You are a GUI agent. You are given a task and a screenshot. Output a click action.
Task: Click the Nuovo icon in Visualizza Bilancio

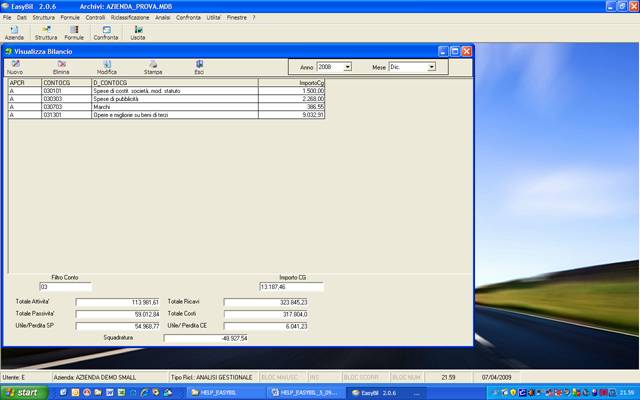pyautogui.click(x=15, y=67)
